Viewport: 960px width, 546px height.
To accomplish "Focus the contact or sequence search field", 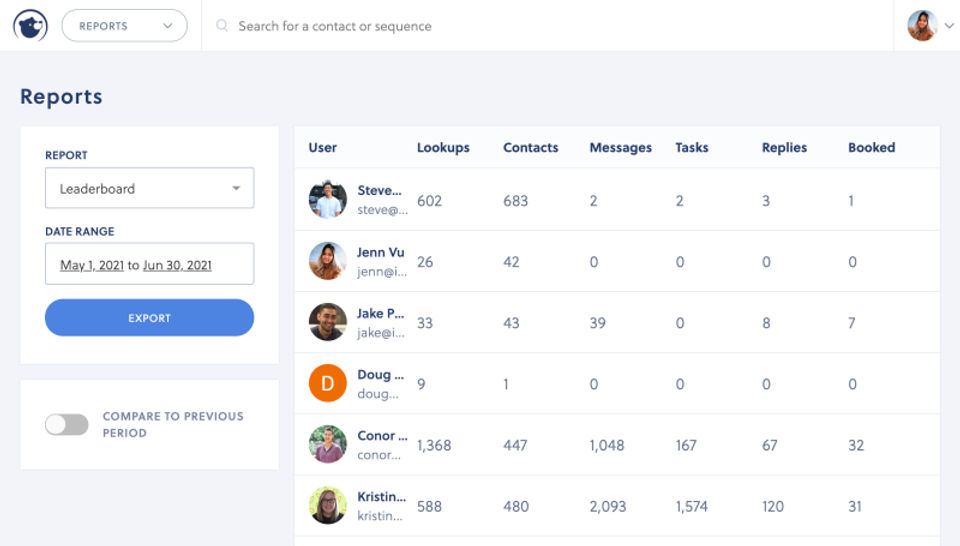I will point(335,26).
